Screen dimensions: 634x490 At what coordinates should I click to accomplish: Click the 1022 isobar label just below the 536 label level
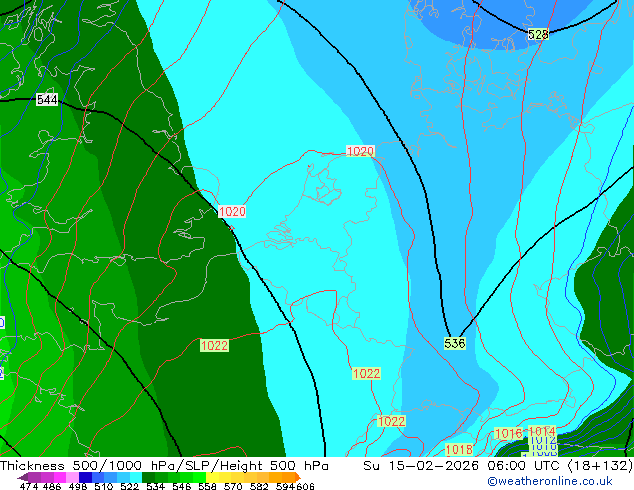point(366,373)
